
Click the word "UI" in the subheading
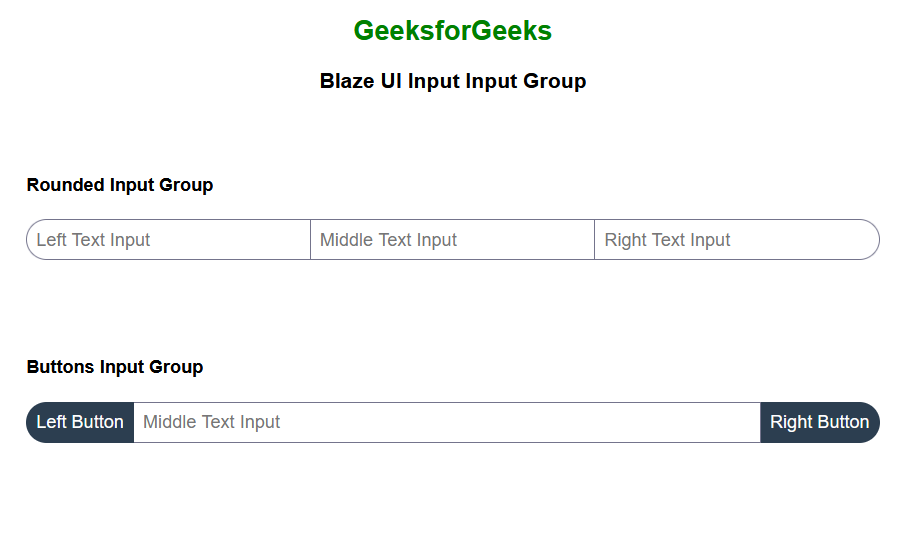point(391,81)
